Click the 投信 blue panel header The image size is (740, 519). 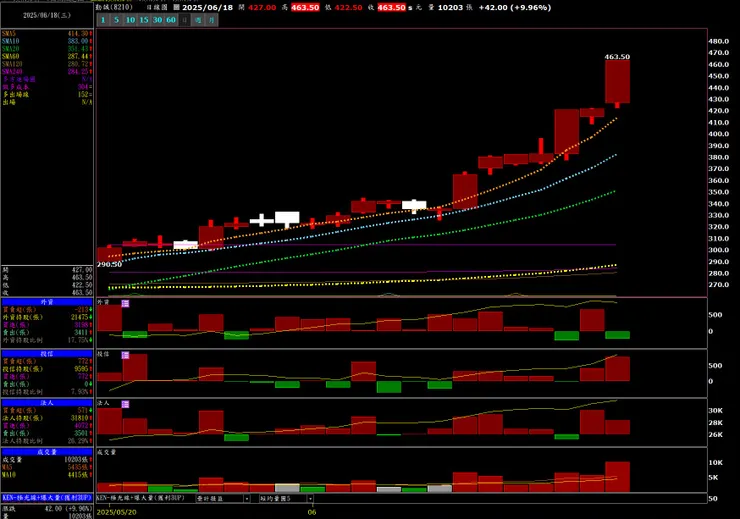47,354
